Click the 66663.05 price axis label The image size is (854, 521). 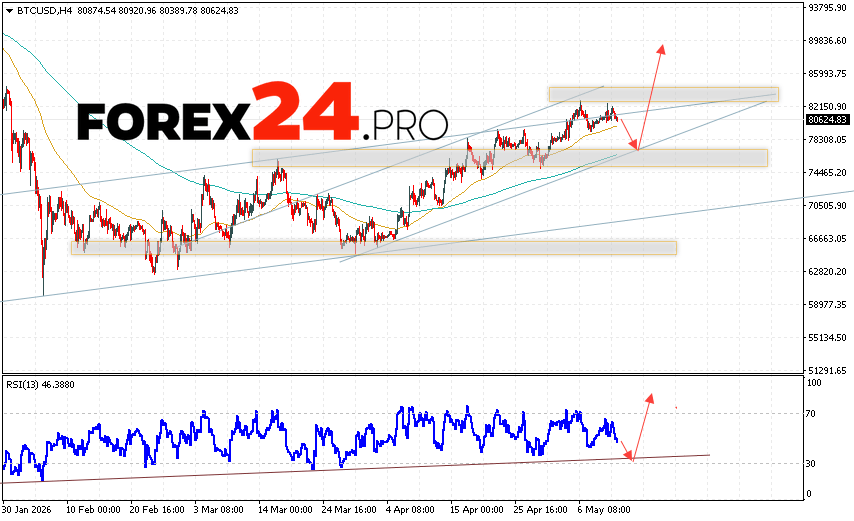click(x=828, y=238)
